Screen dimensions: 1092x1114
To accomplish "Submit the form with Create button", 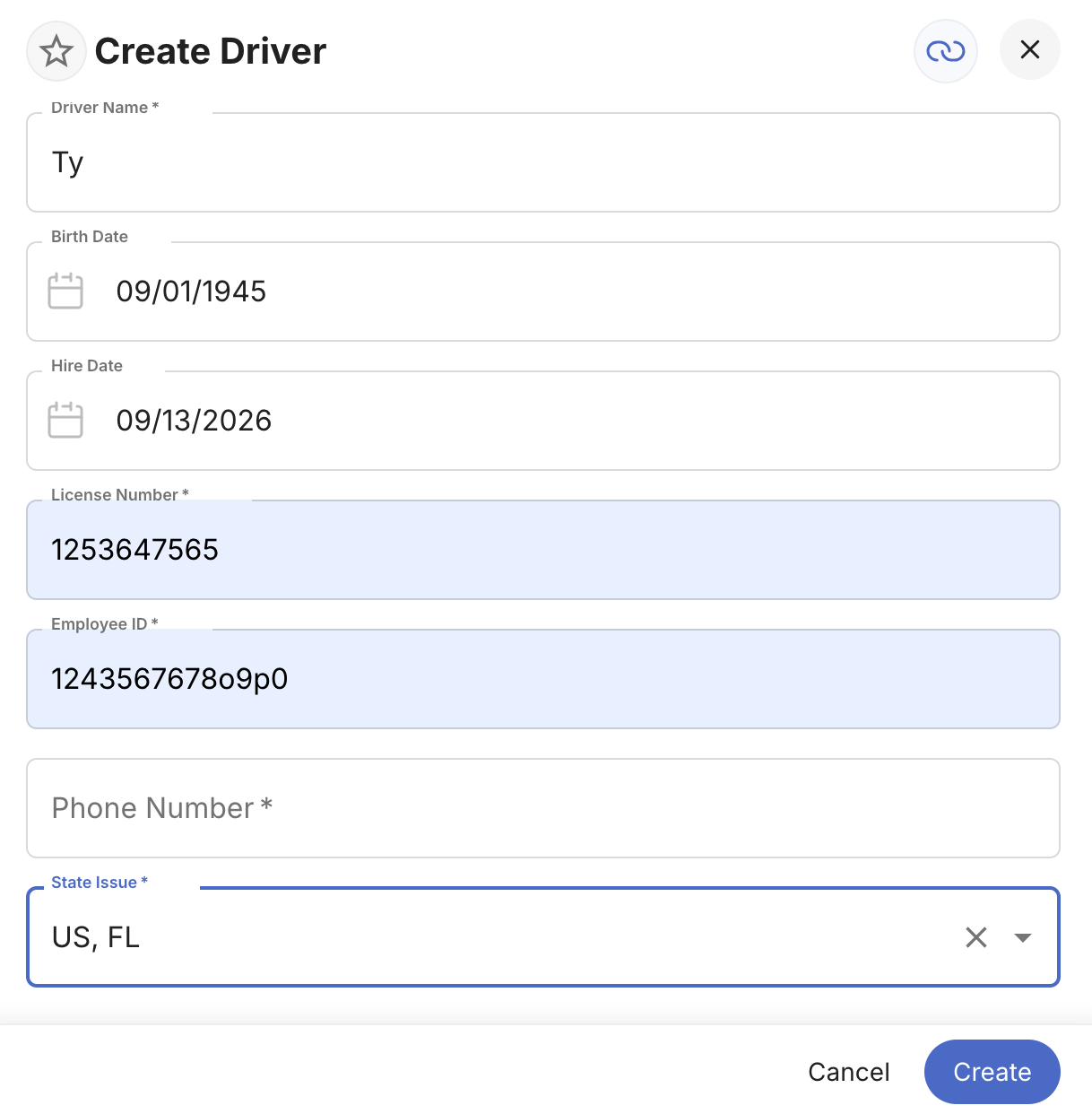I will pyautogui.click(x=992, y=1072).
